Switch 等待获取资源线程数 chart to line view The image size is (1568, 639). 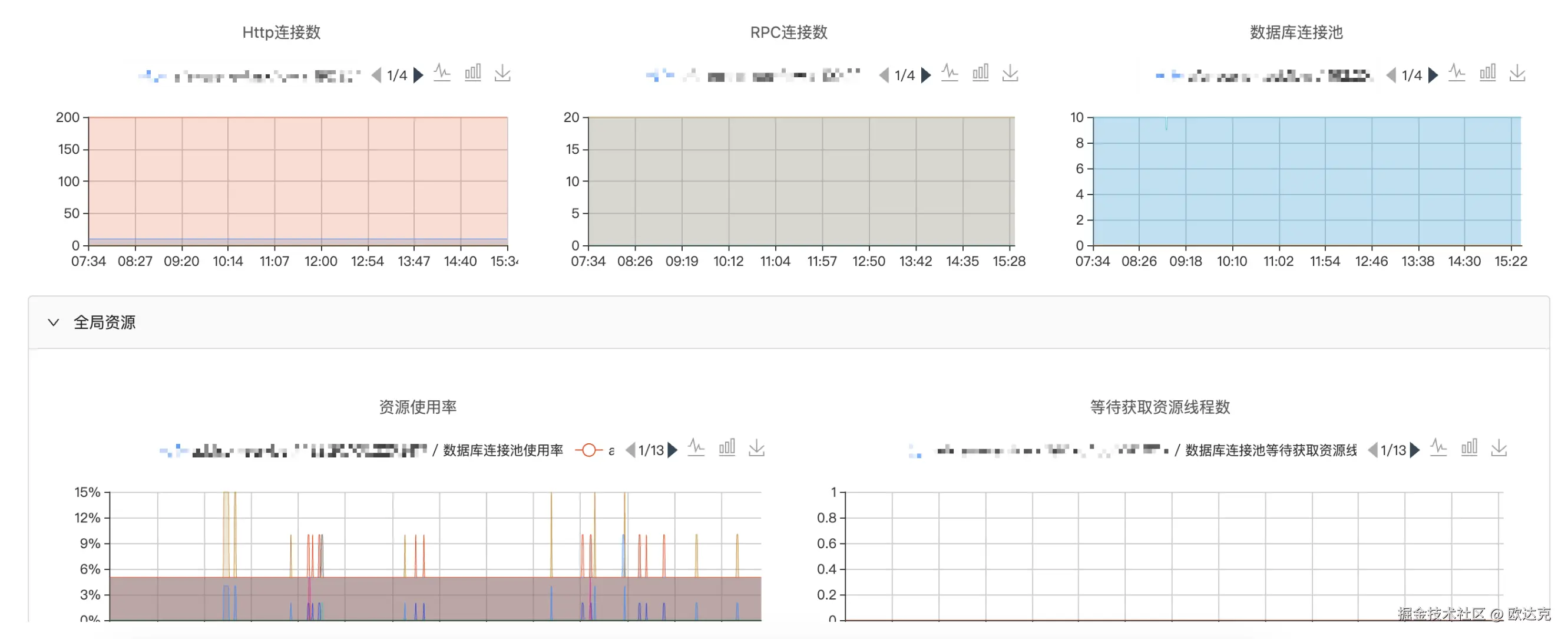pos(1438,449)
